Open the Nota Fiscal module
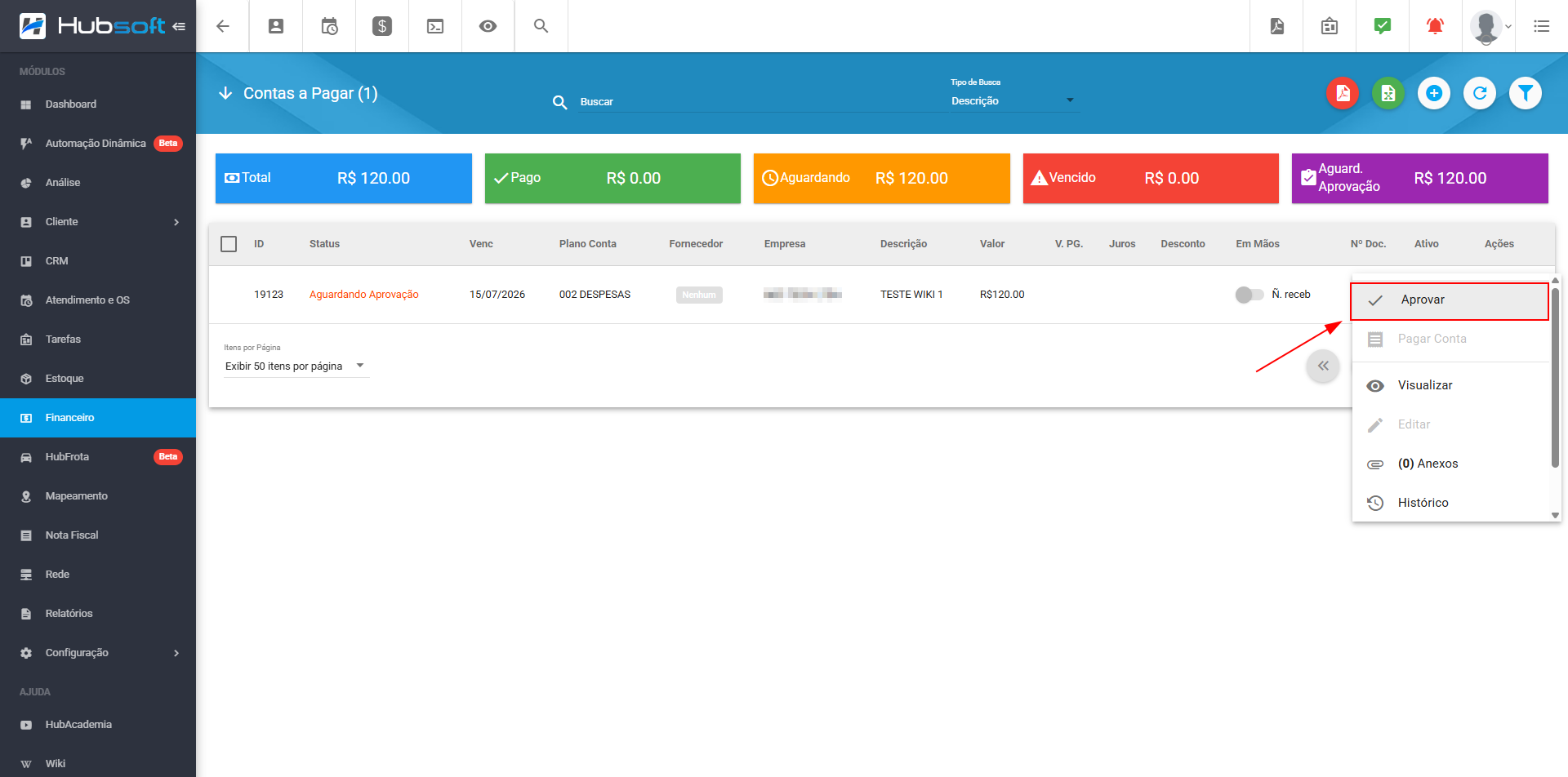Screen dimensions: 1568x777 click(98, 535)
